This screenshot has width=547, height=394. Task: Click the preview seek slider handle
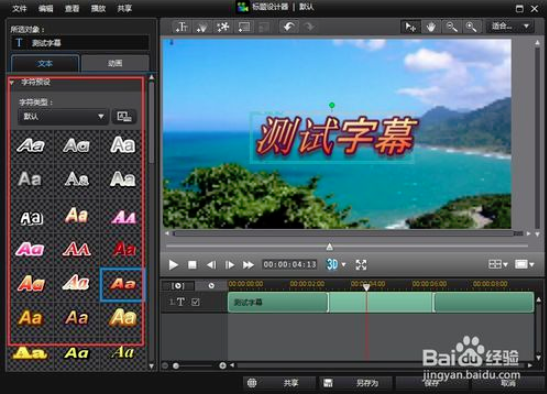pyautogui.click(x=329, y=247)
